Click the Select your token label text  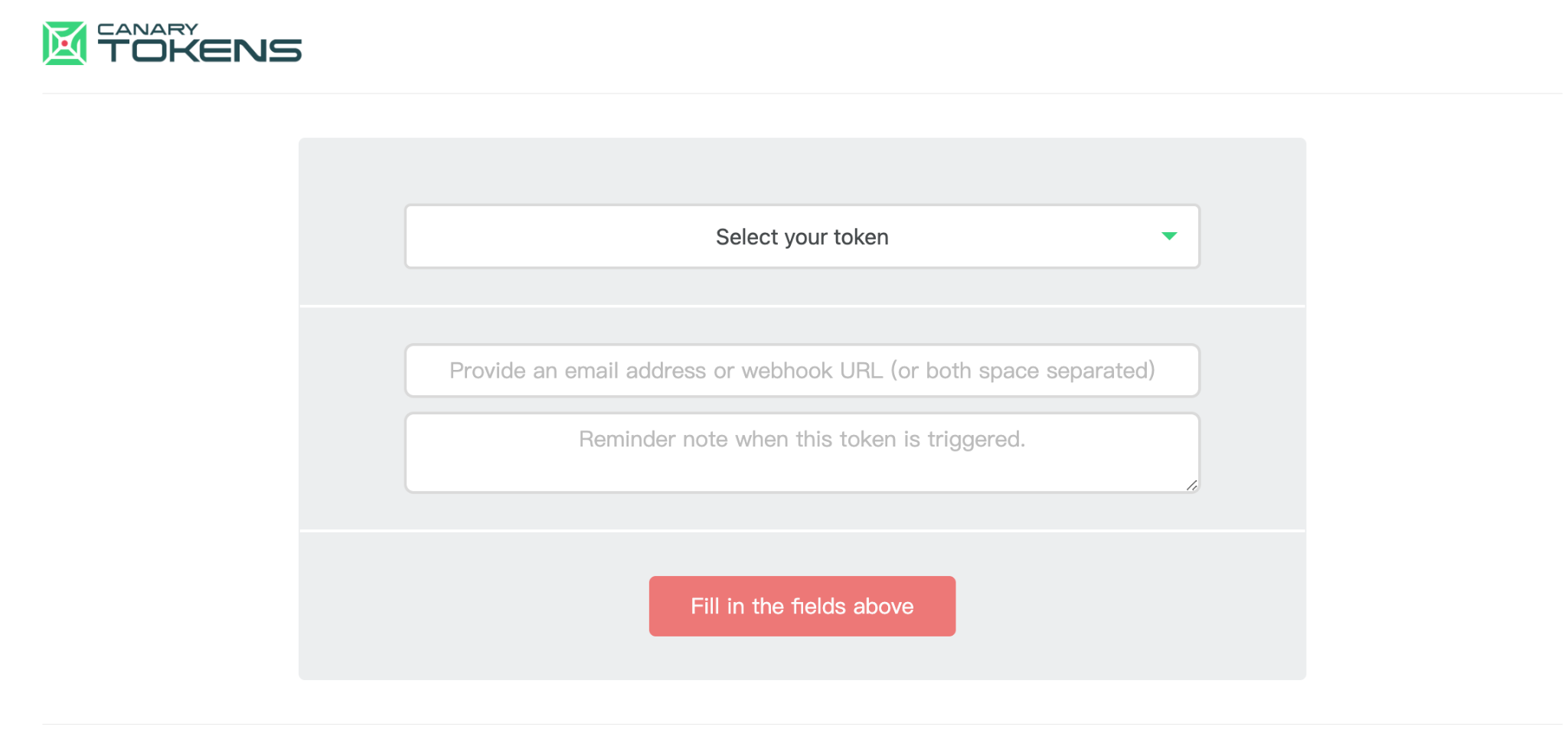(x=802, y=237)
